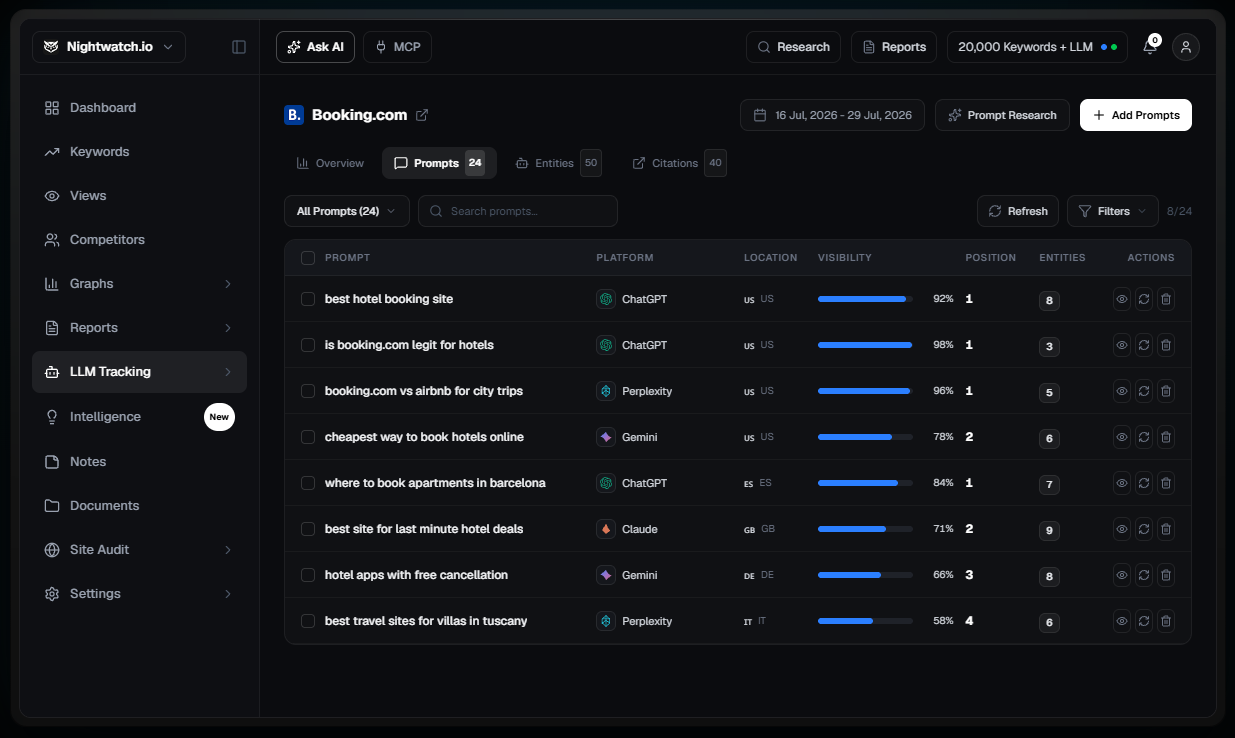Open the date range picker
Viewport: 1235px width, 738px height.
832,115
